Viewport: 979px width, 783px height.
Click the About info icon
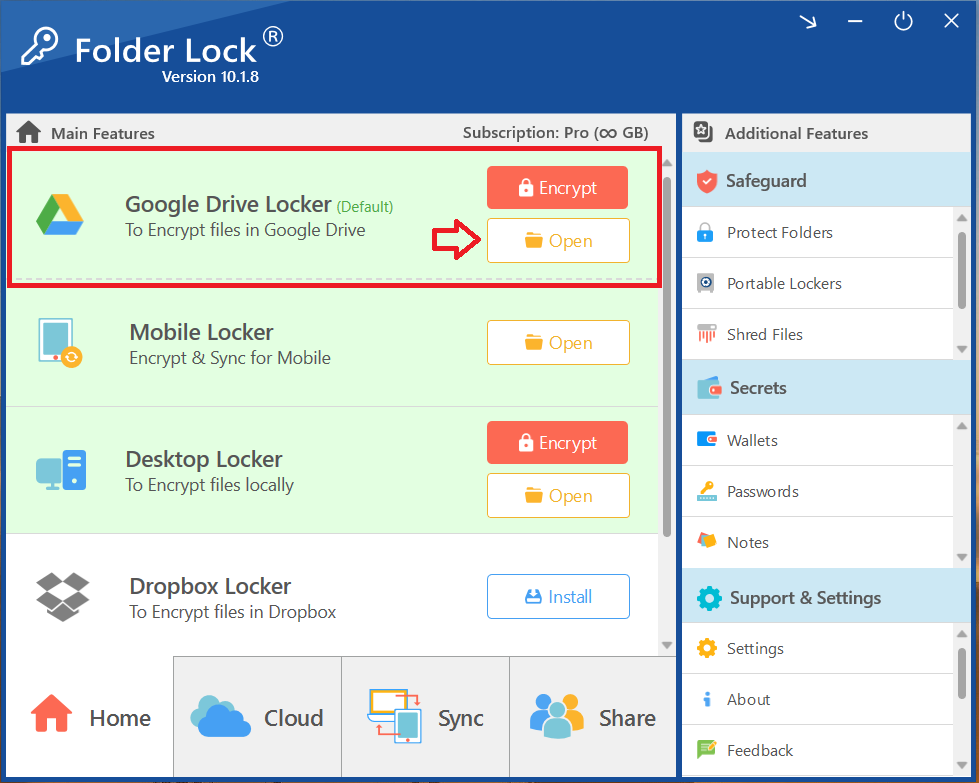click(707, 699)
